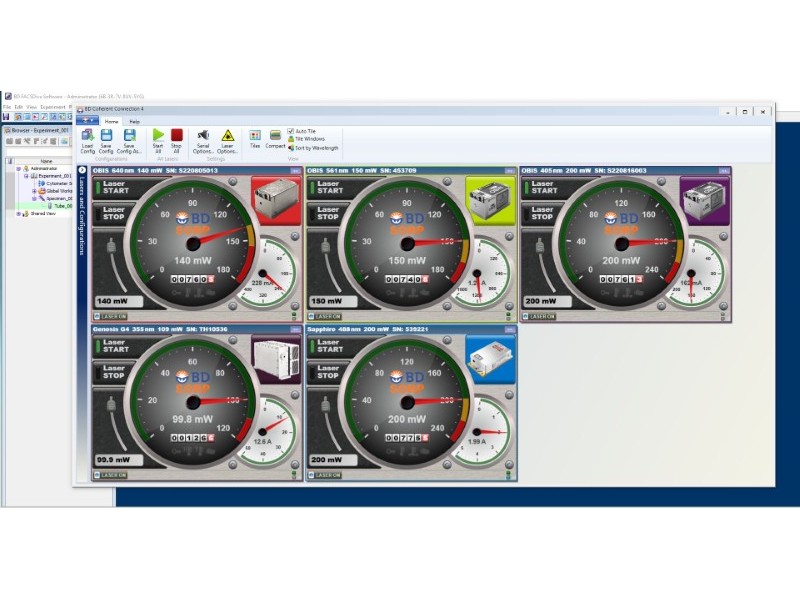Open Save Config As dialog
The height and width of the screenshot is (600, 800).
129,141
